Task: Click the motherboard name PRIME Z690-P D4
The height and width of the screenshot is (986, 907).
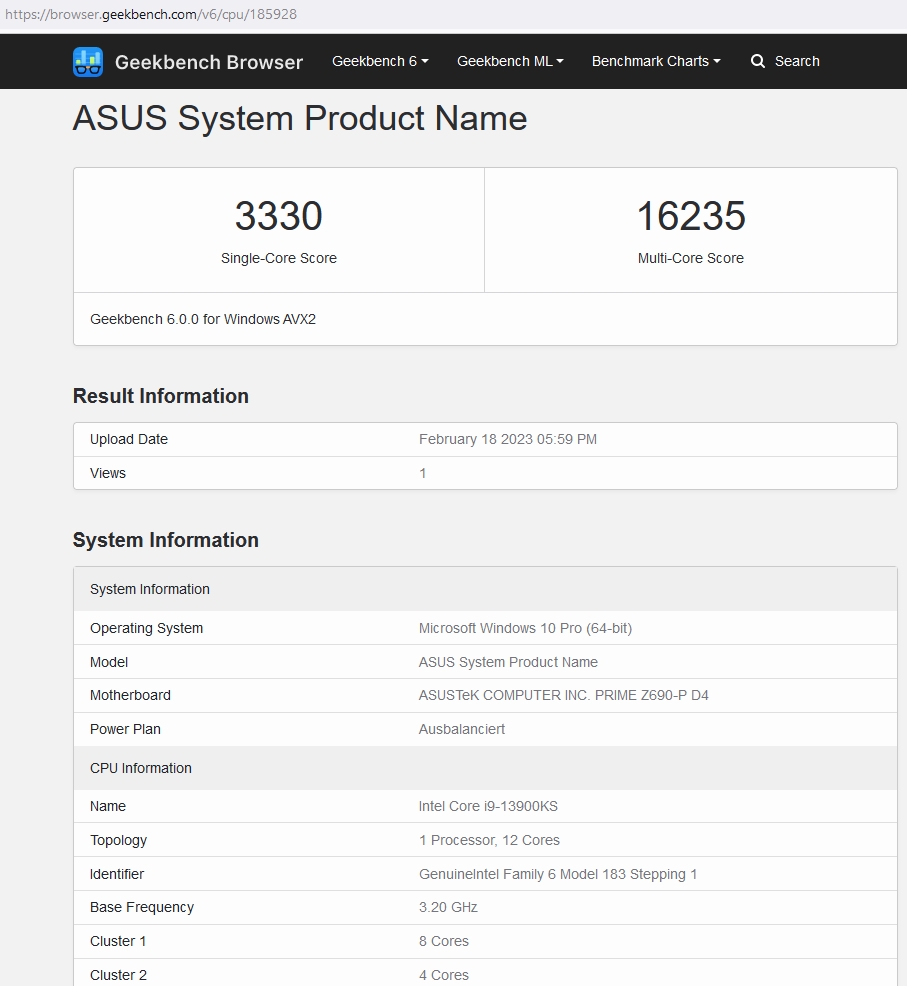Action: point(564,695)
